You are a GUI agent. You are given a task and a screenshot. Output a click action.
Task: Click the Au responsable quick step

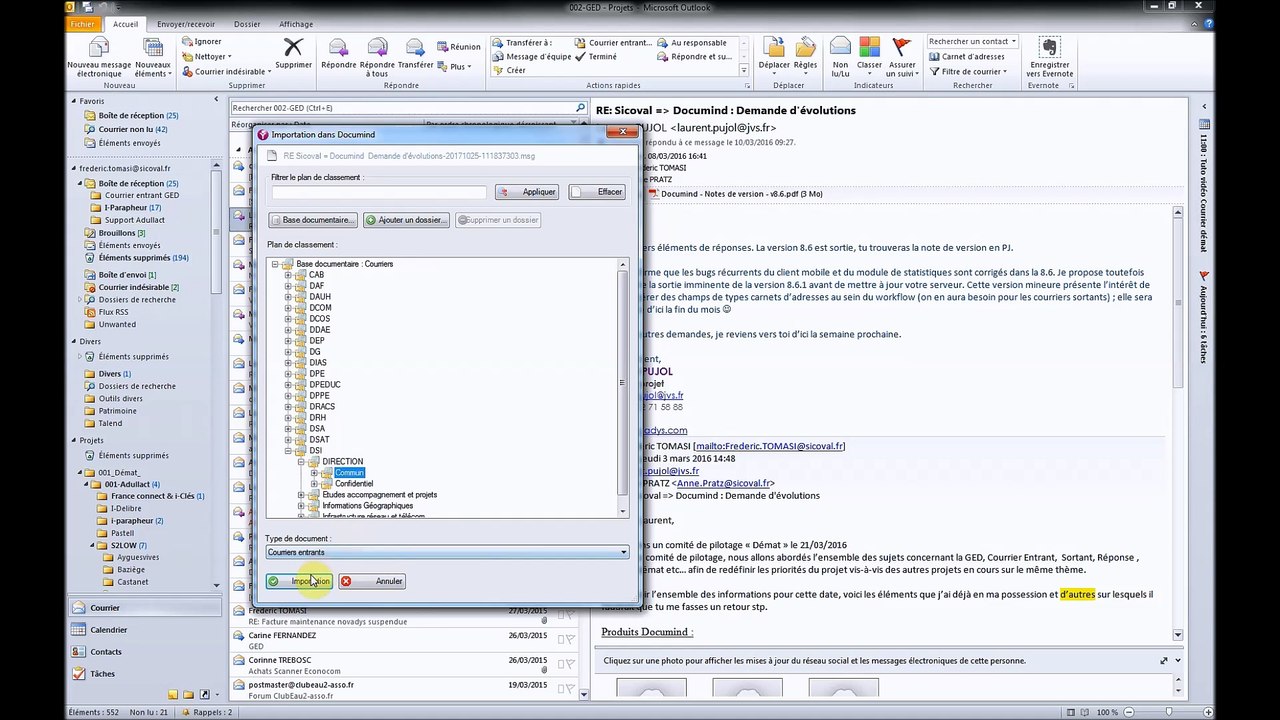click(x=691, y=43)
